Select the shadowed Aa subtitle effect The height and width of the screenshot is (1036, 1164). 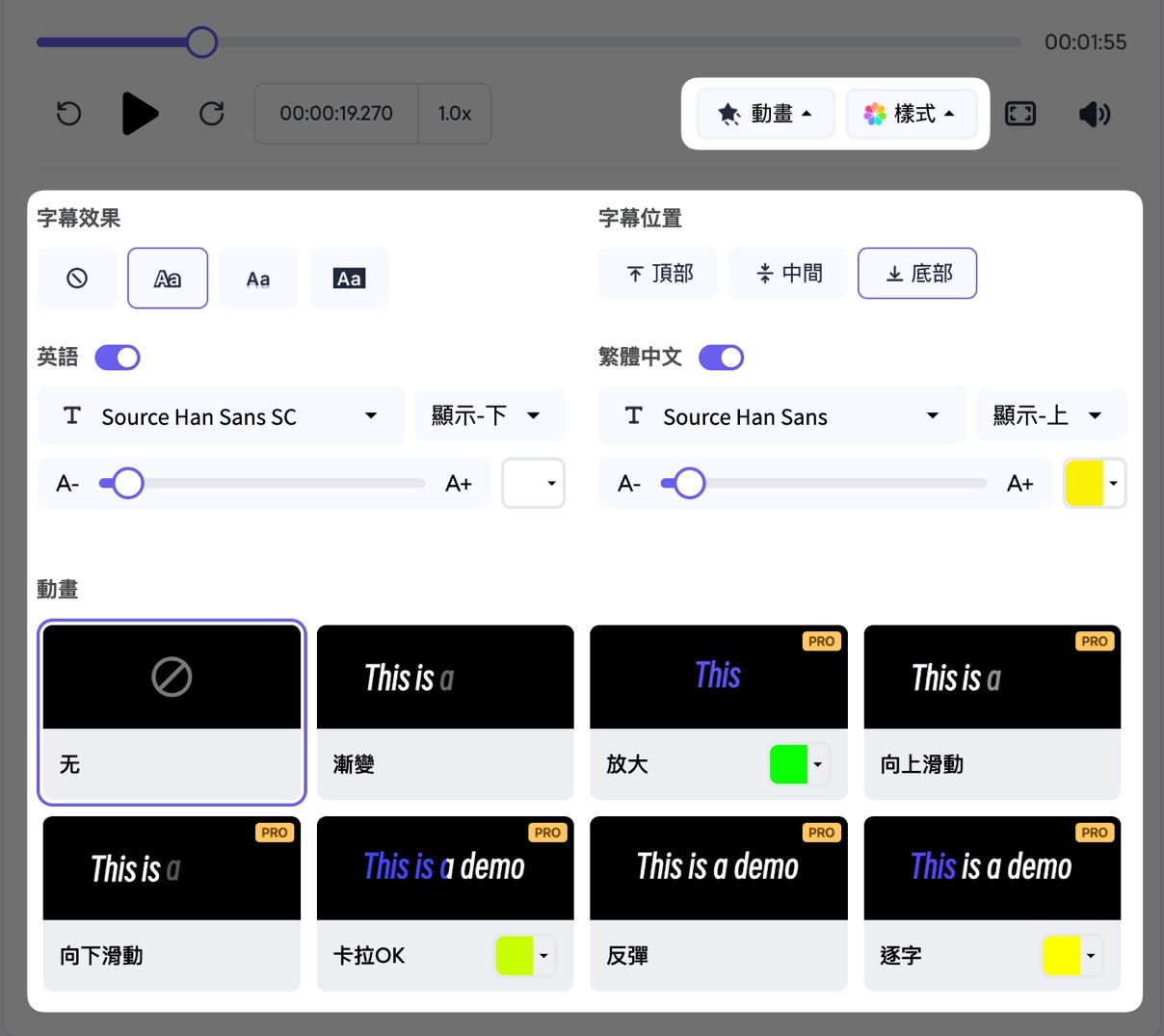(258, 279)
